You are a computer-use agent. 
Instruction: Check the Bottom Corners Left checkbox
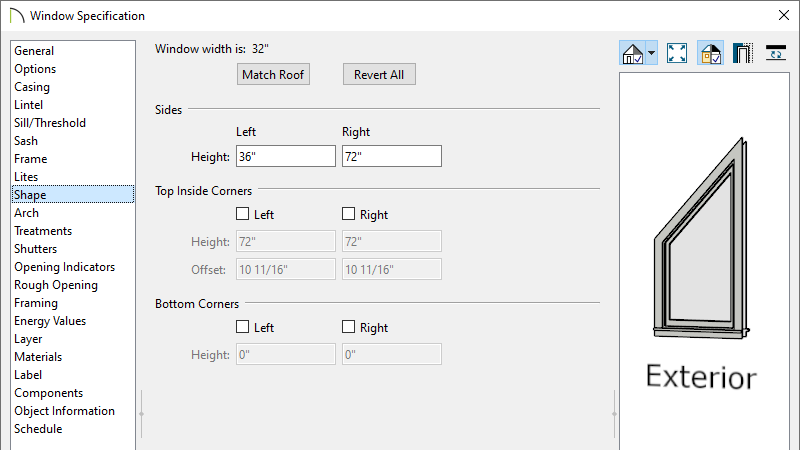[x=242, y=327]
